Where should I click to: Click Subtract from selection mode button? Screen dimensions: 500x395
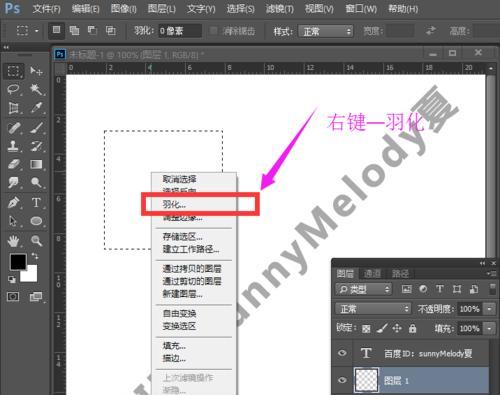pyautogui.click(x=92, y=31)
